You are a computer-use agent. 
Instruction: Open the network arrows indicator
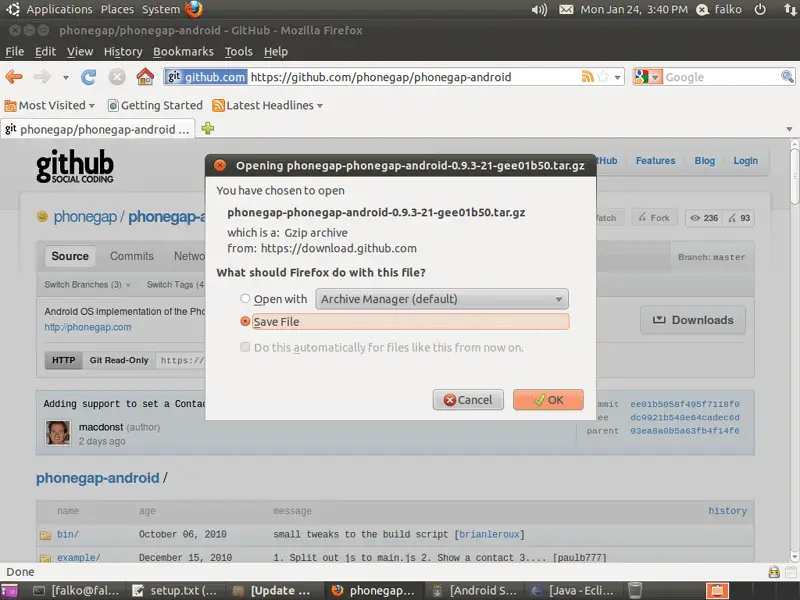[789, 9]
